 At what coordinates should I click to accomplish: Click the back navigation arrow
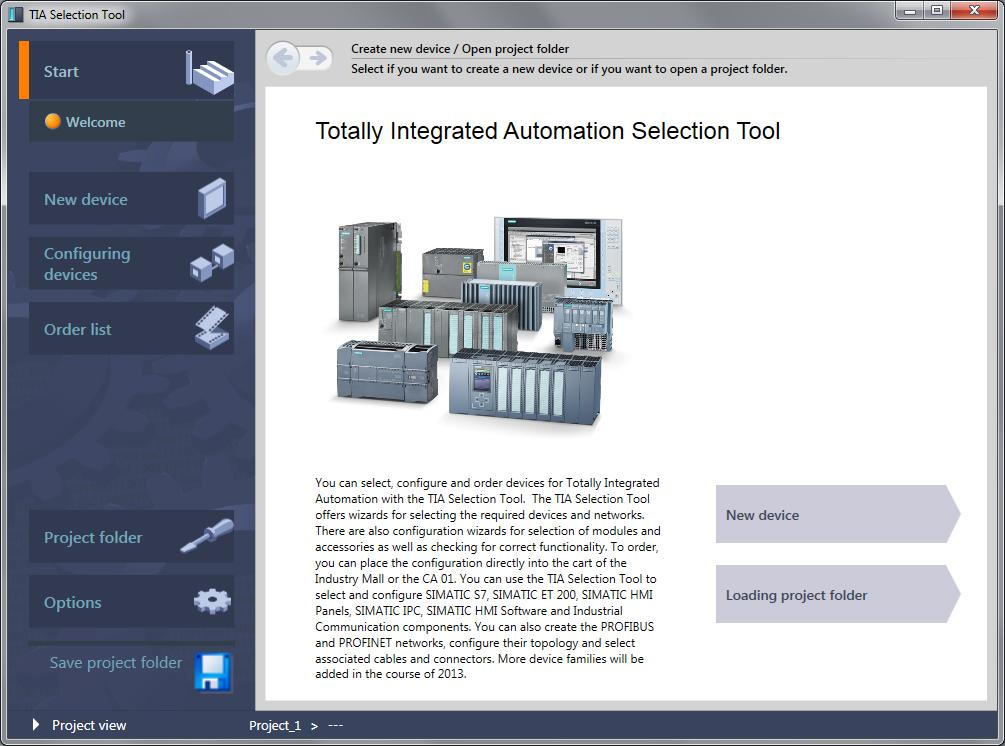pos(283,58)
